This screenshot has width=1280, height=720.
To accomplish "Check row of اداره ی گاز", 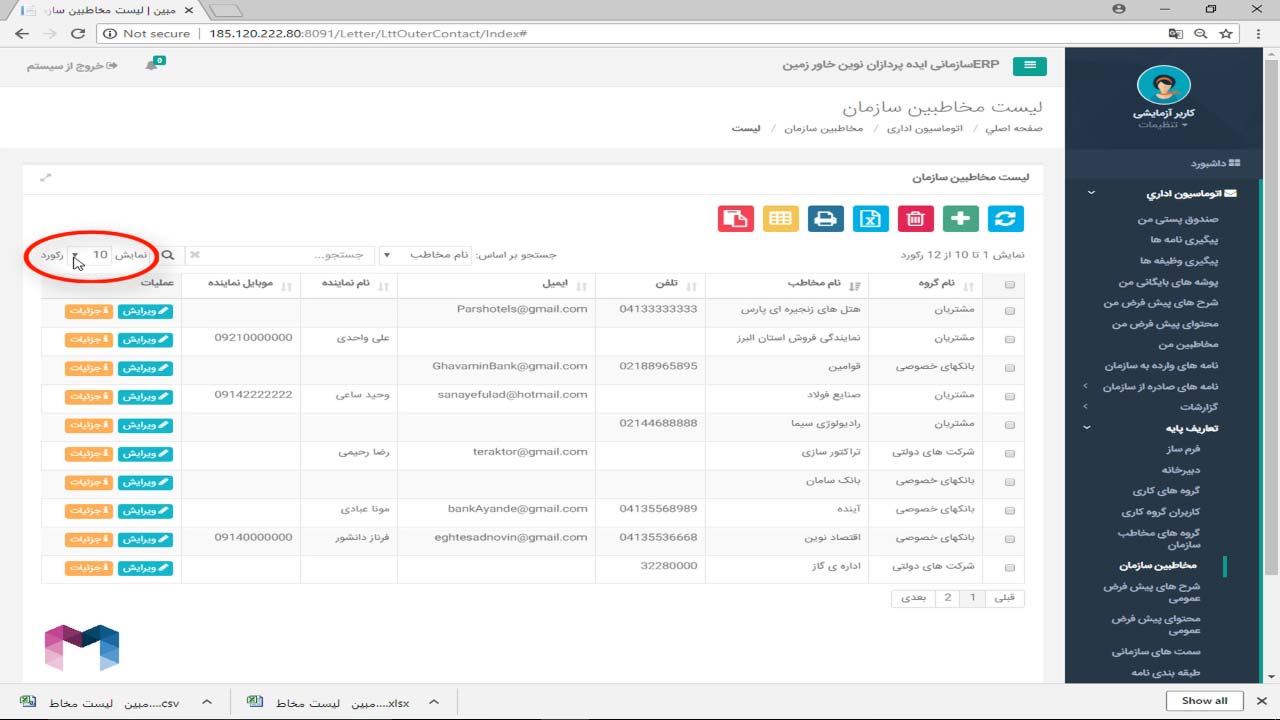I will [1009, 568].
